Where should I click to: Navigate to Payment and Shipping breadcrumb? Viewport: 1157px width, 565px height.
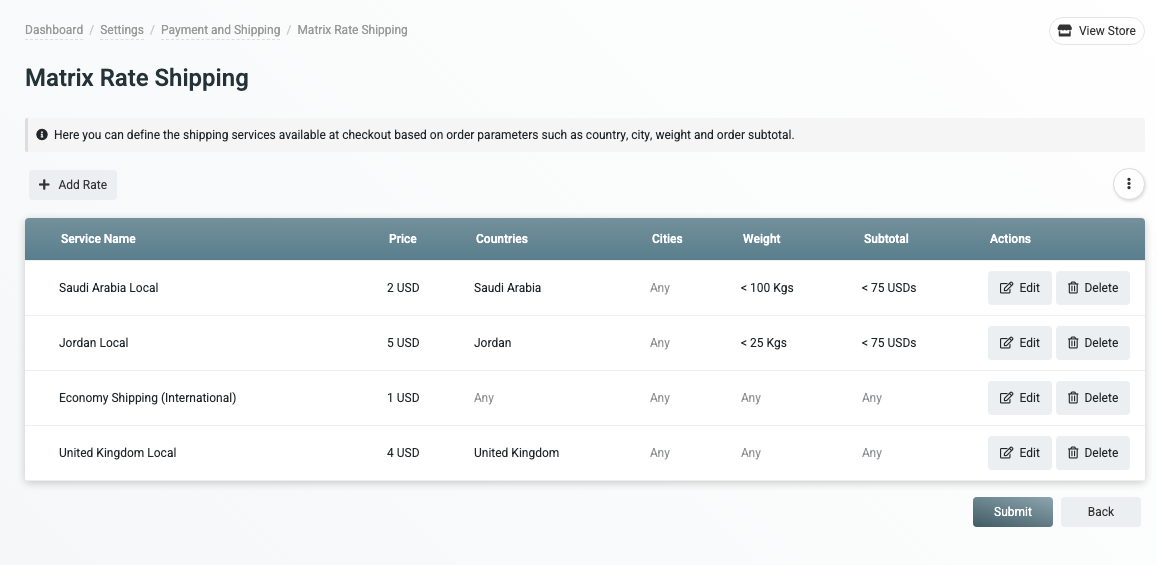(x=220, y=30)
